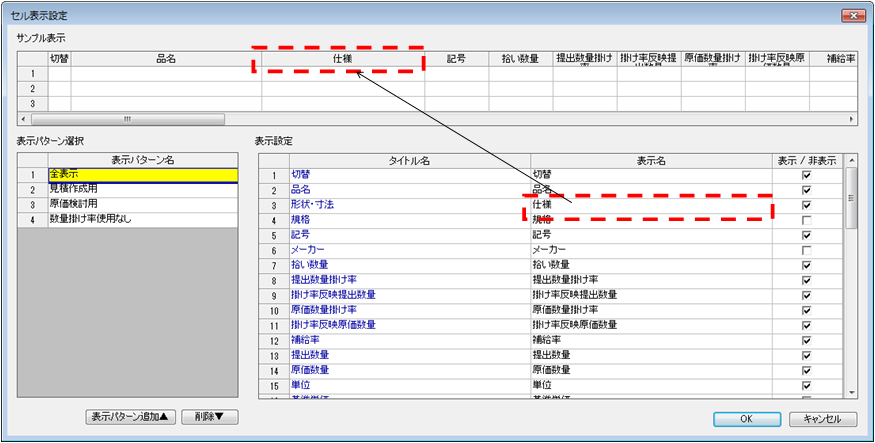Screen dimensions: 875x443
Task: Choose the 数量掛け率使用なし pattern row
Action: tap(142, 219)
